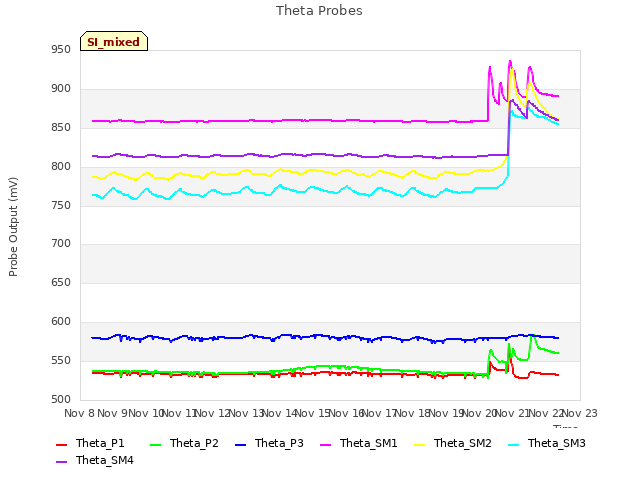Click the Nov 15 x-axis label

coord(313,413)
